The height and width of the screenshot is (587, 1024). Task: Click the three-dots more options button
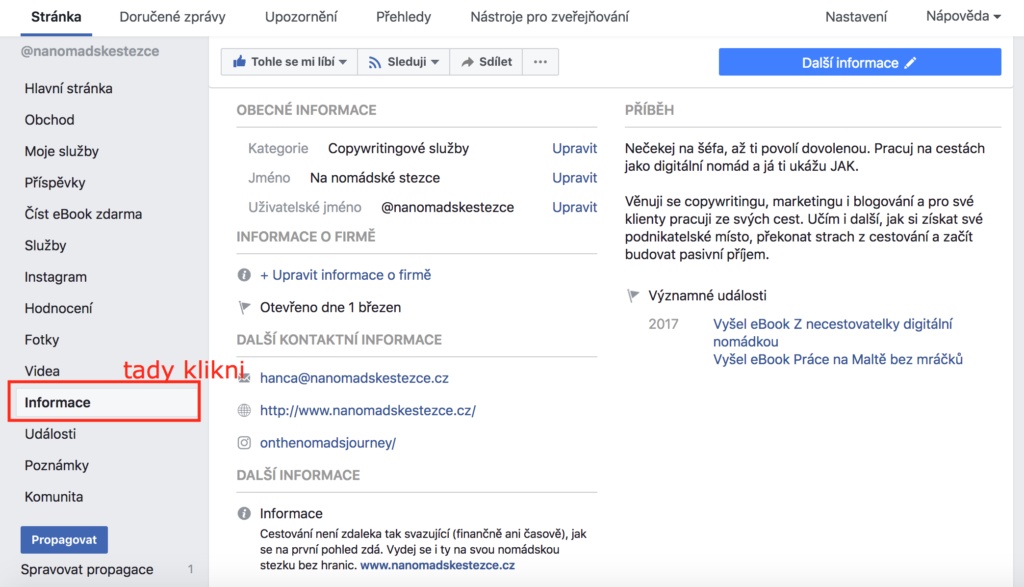tap(540, 62)
